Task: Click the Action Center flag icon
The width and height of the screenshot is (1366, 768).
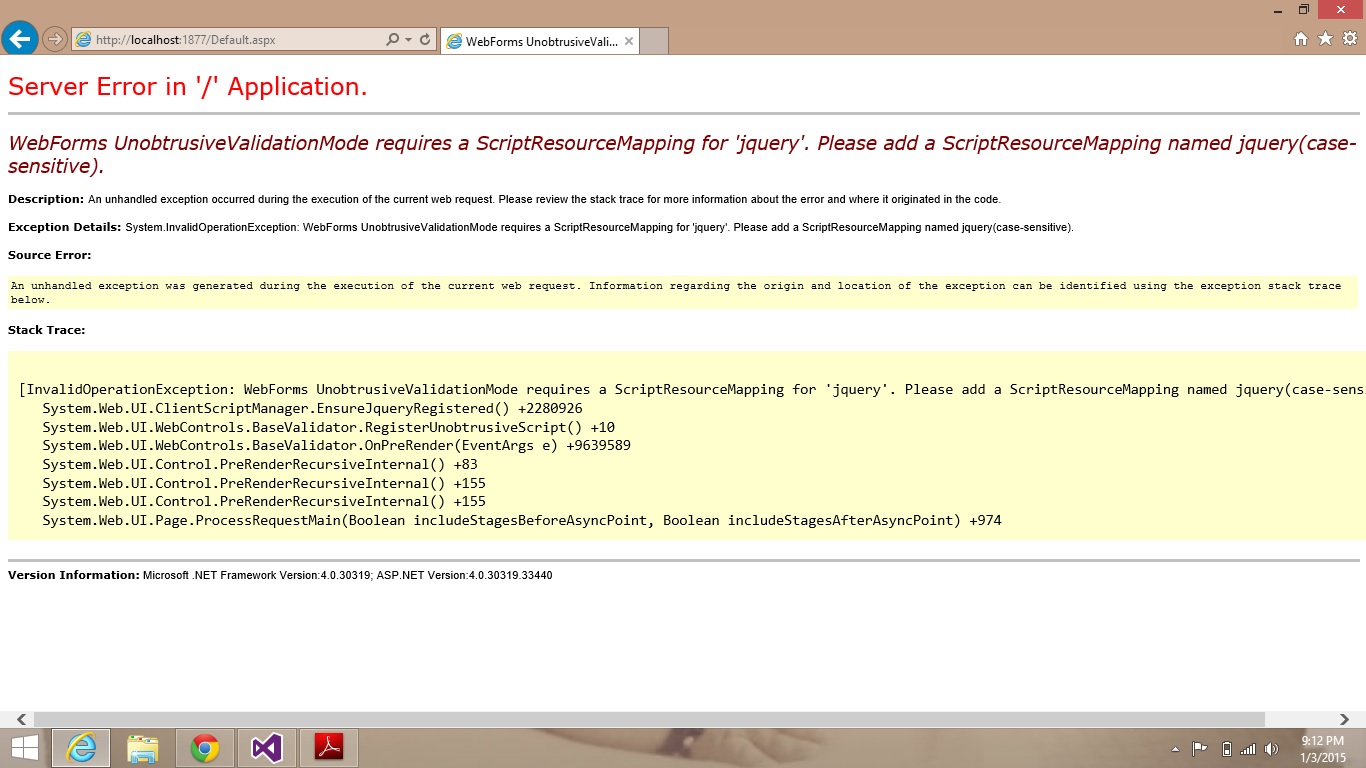Action: click(x=1199, y=748)
